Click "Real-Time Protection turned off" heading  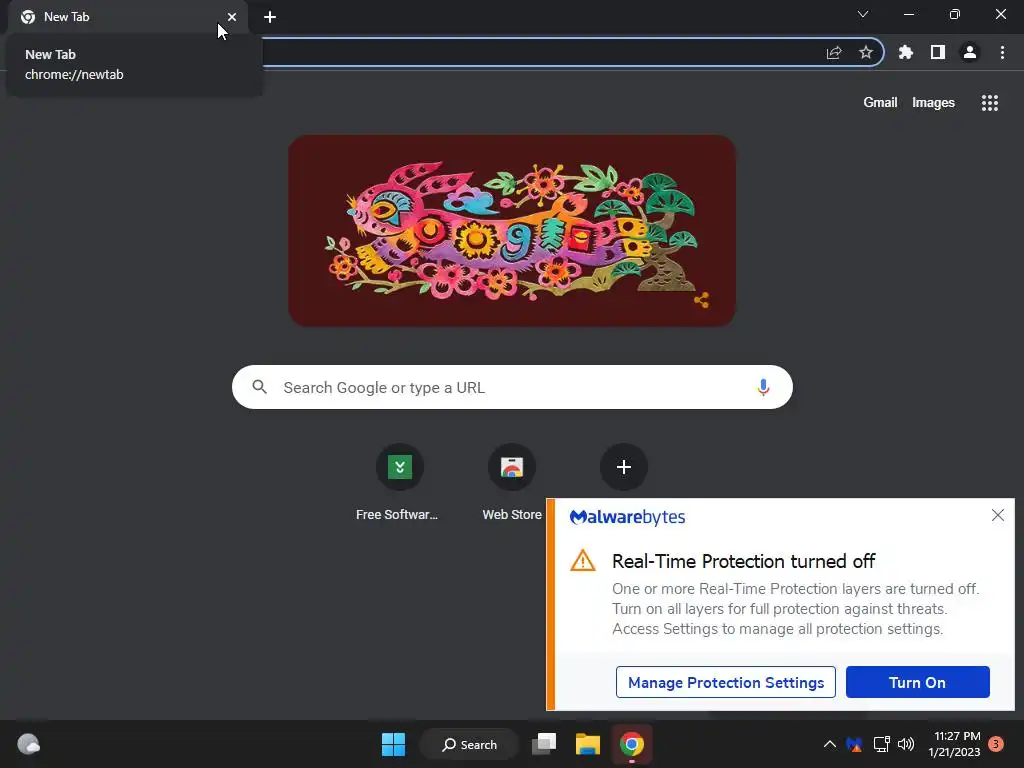[743, 561]
